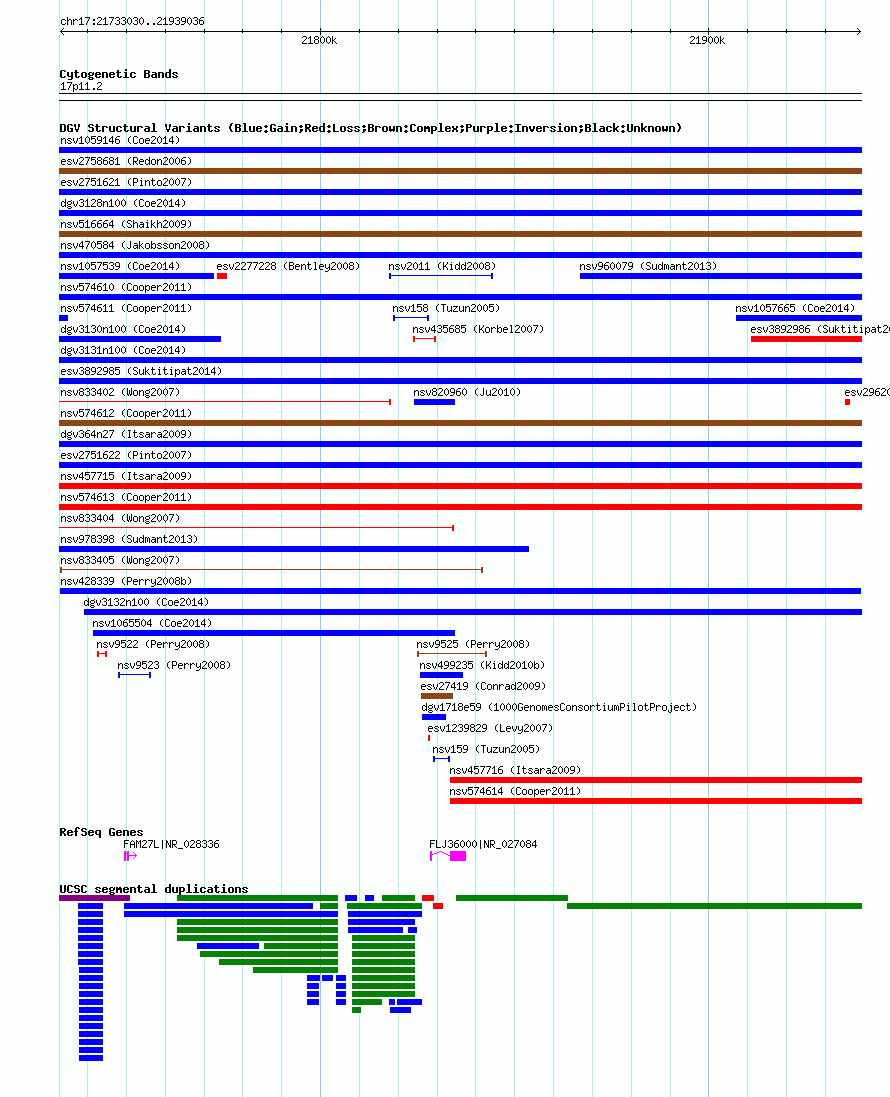
Task: Click the 21800k ruler tick label
Action: tap(319, 41)
